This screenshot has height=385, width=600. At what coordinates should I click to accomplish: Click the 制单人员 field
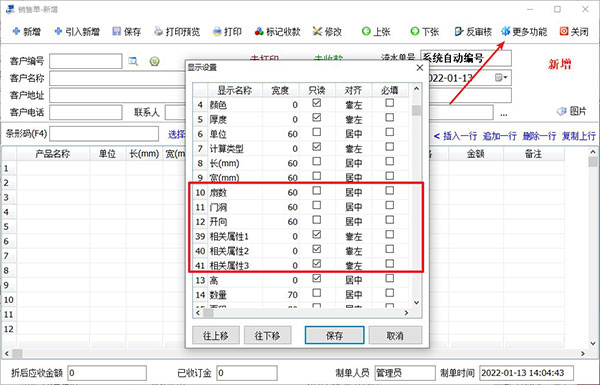(x=405, y=373)
